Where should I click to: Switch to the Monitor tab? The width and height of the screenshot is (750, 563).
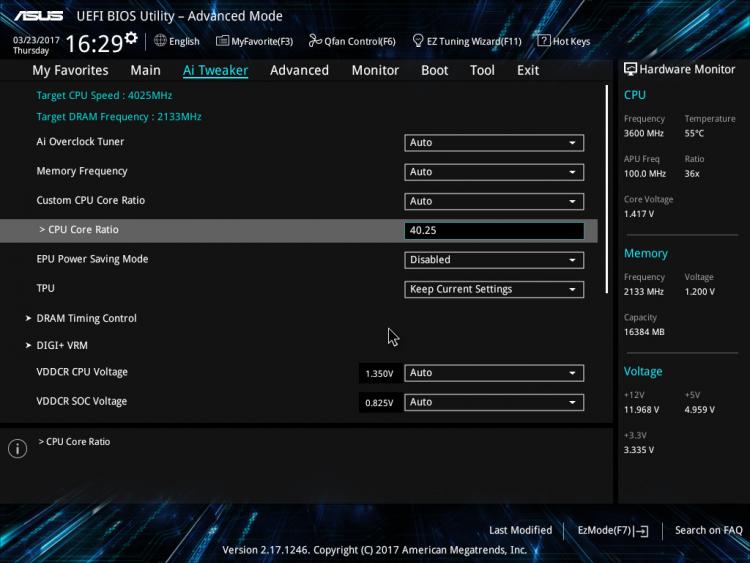point(375,70)
